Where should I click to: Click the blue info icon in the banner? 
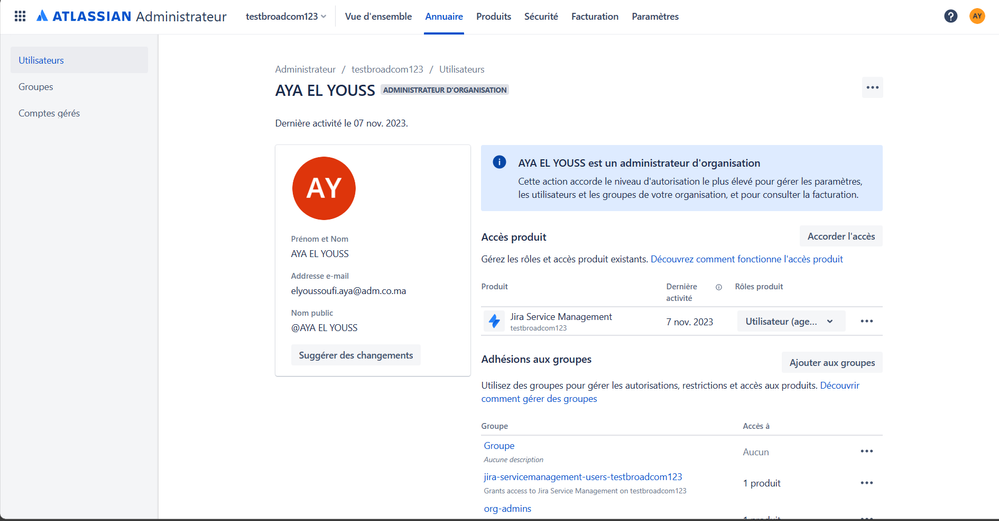point(500,162)
